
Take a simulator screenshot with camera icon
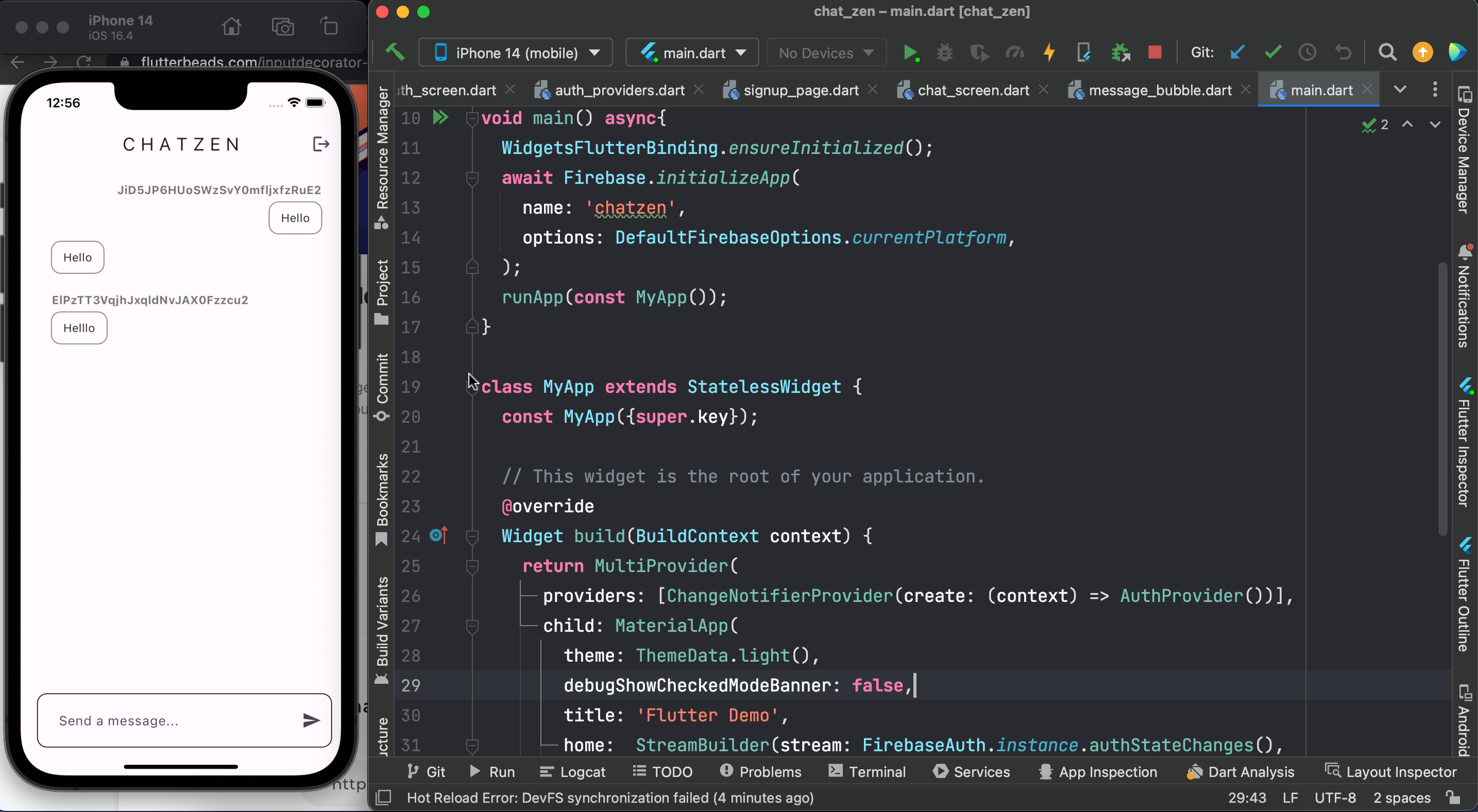[x=282, y=26]
